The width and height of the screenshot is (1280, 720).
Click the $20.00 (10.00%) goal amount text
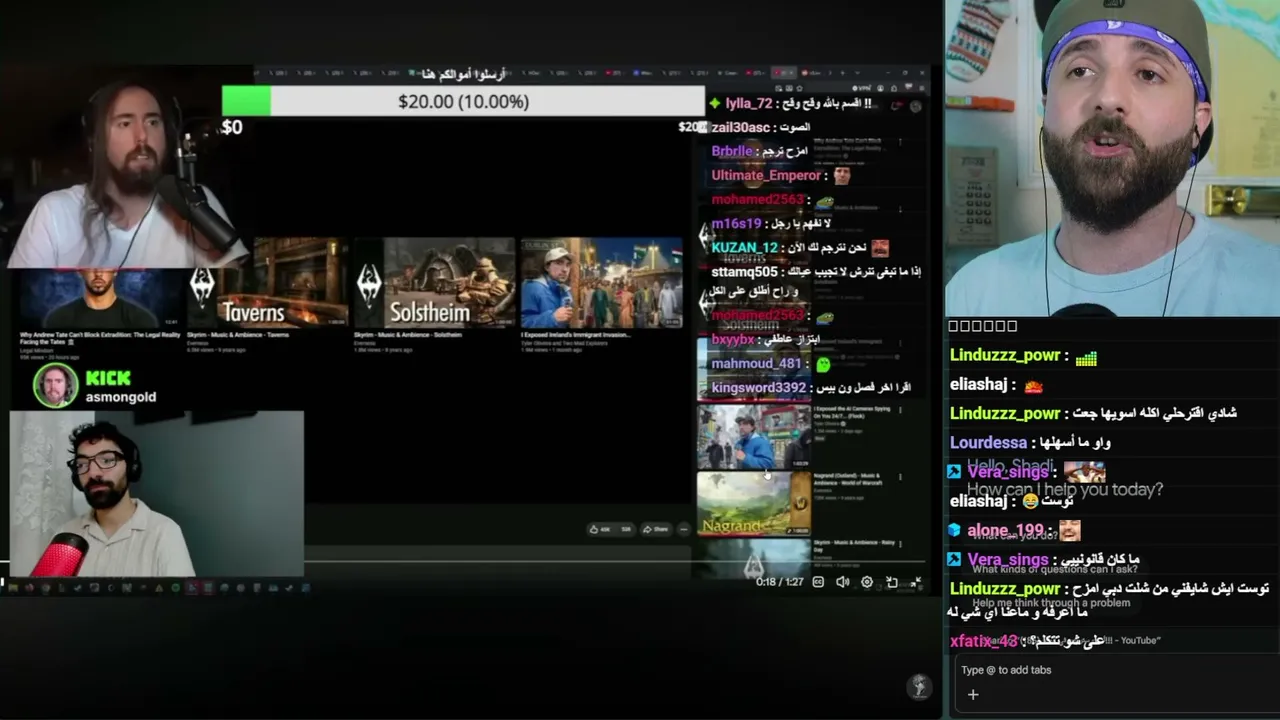pyautogui.click(x=463, y=101)
